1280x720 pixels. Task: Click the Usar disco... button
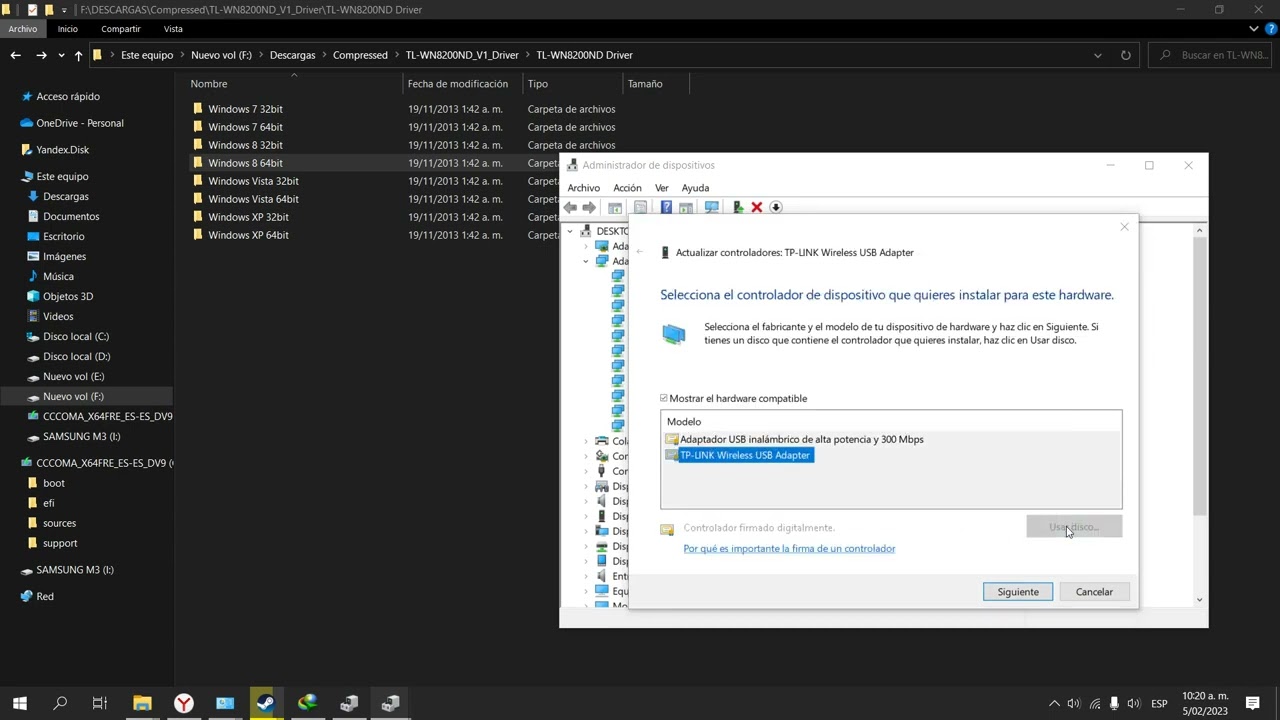[1074, 527]
